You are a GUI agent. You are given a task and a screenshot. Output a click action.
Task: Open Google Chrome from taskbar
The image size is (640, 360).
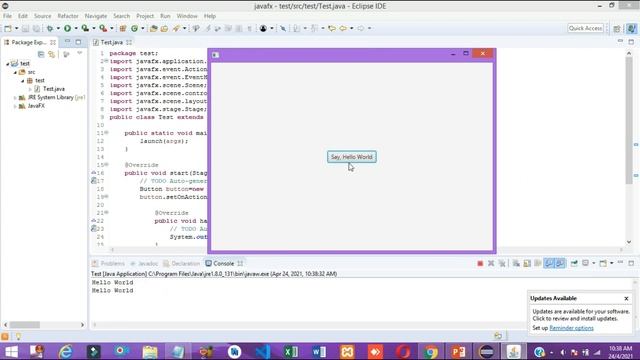[x=431, y=351]
